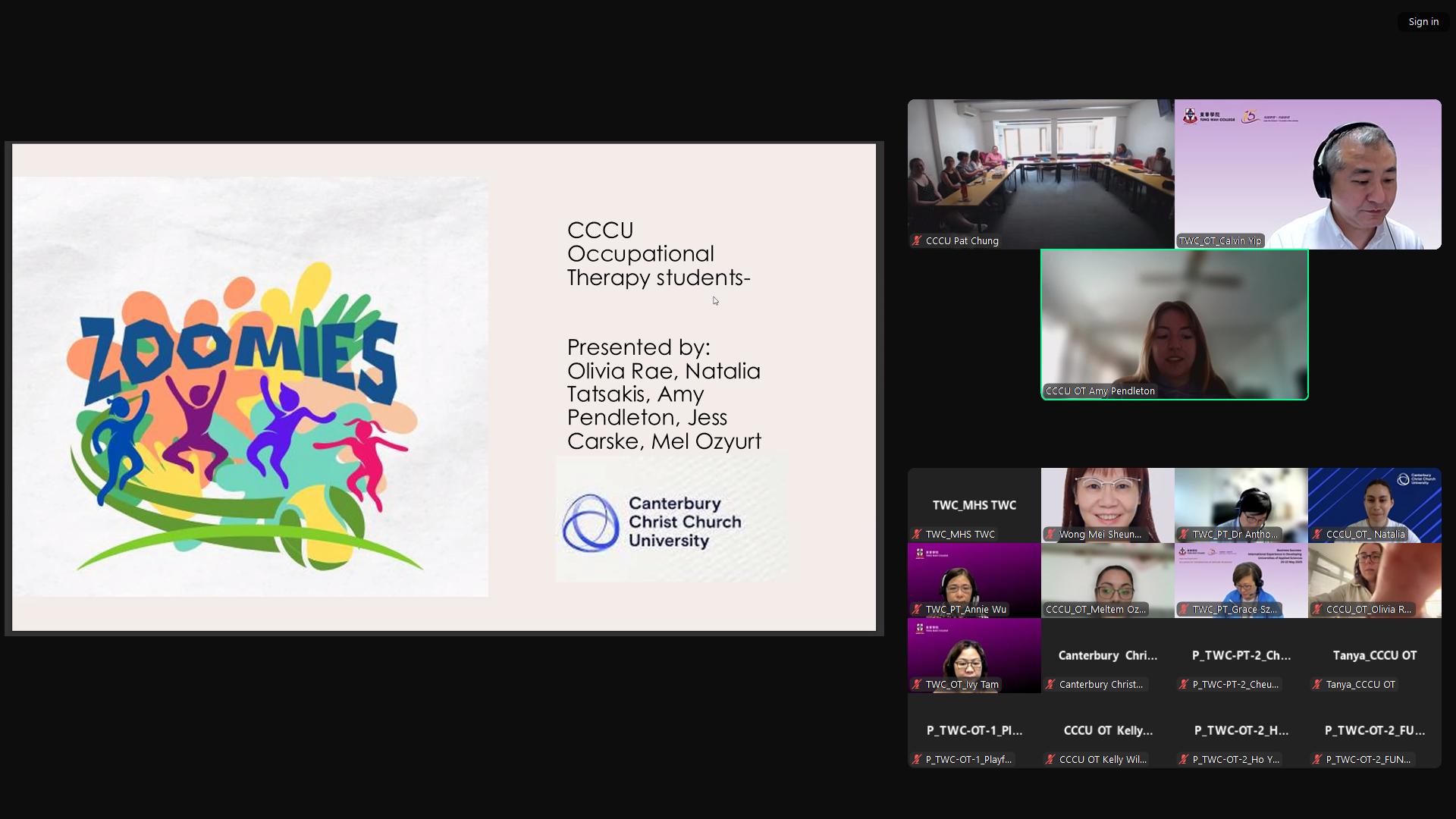1456x819 pixels.
Task: Select CCCU OT Amy Pendleton video tile
Action: tap(1174, 325)
